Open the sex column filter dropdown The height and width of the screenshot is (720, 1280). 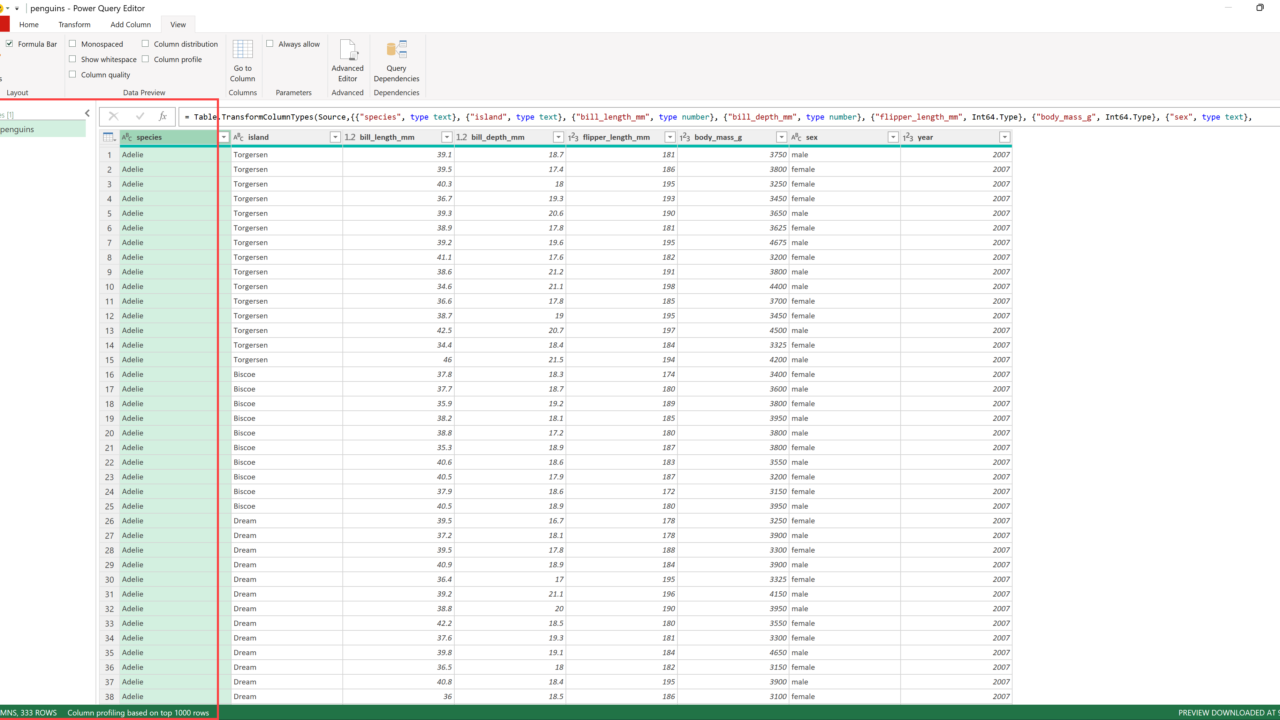tap(892, 137)
